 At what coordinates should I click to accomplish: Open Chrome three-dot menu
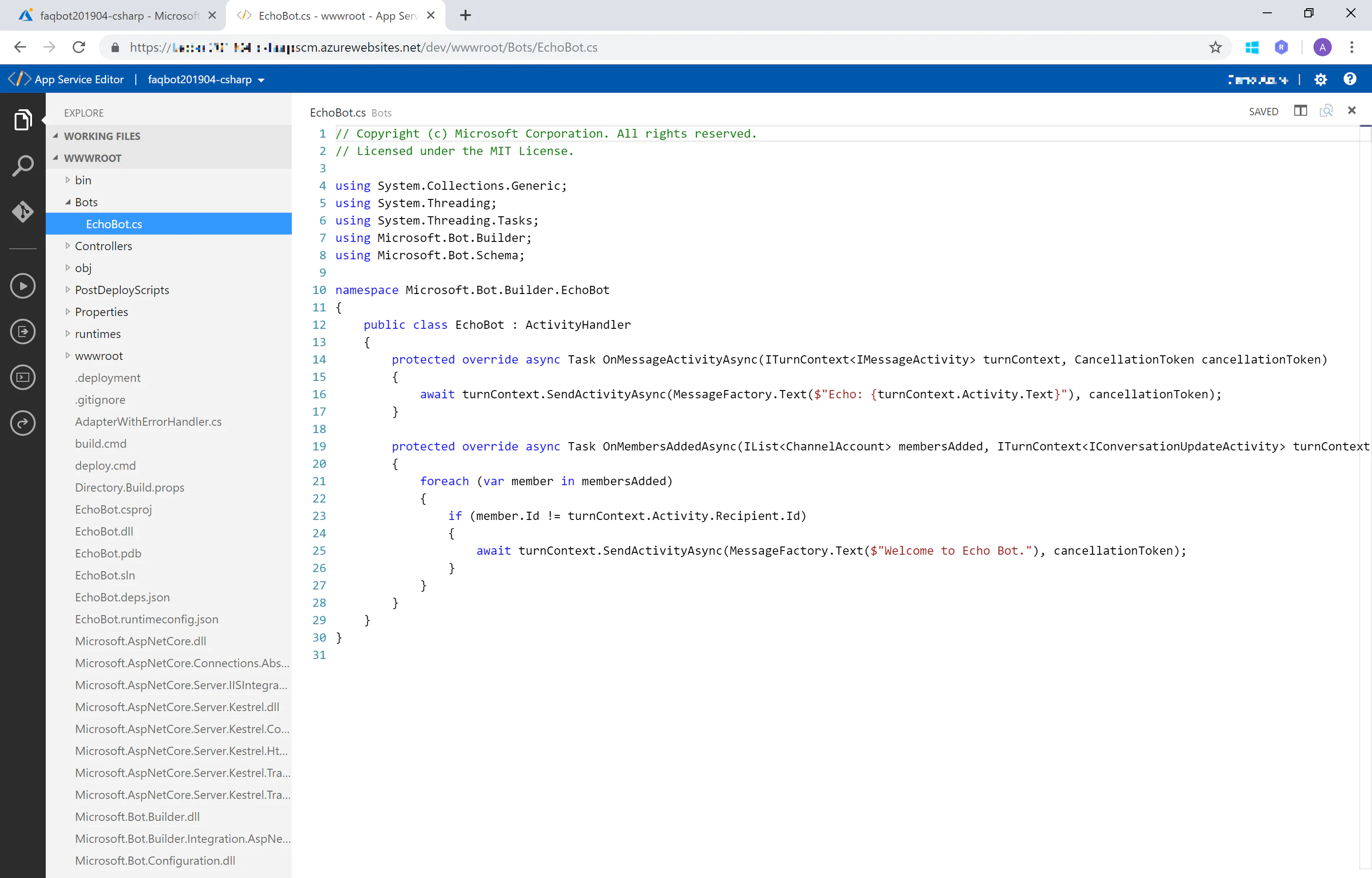coord(1351,47)
